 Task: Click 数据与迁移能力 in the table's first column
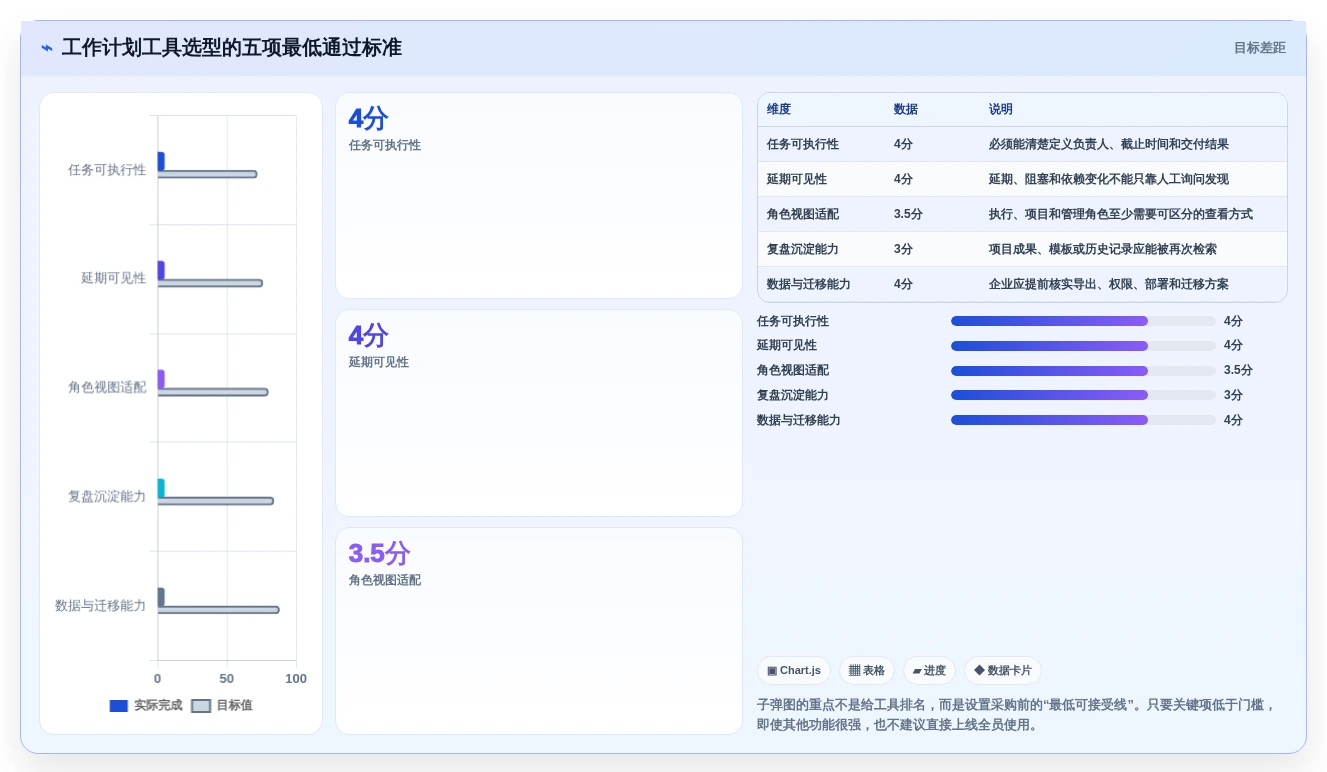coord(809,284)
